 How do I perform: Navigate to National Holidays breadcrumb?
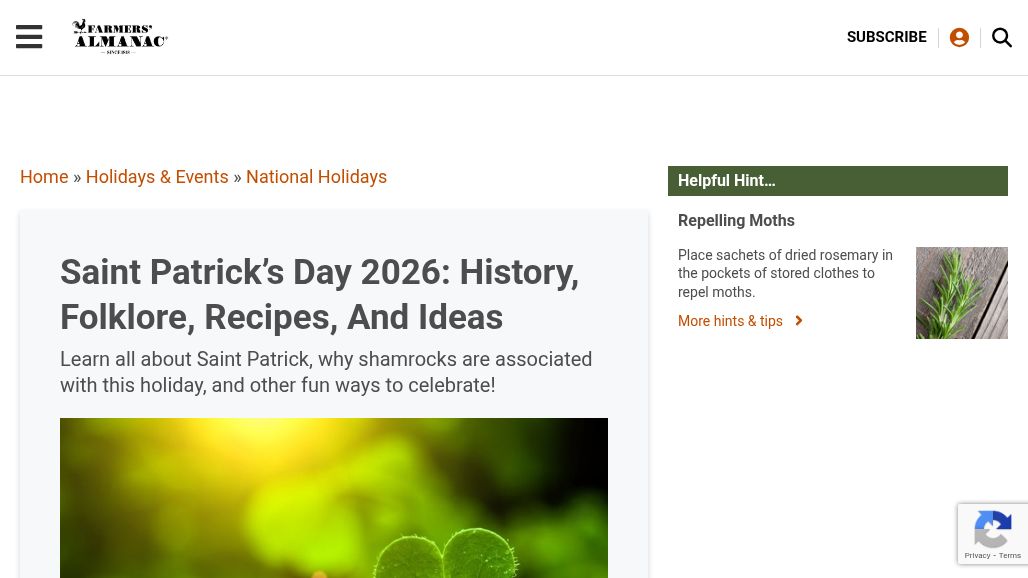tap(316, 177)
